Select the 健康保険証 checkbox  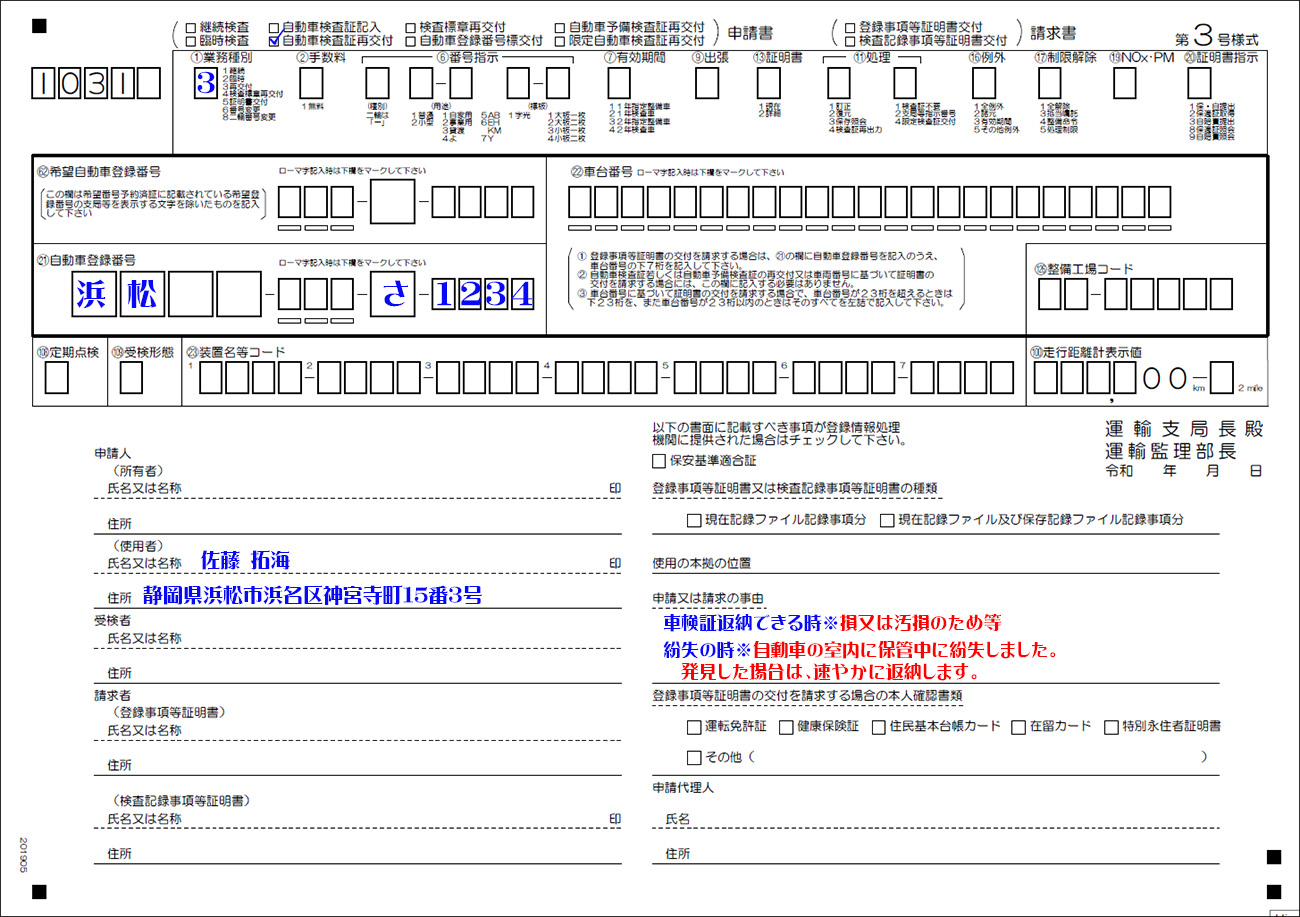[786, 727]
